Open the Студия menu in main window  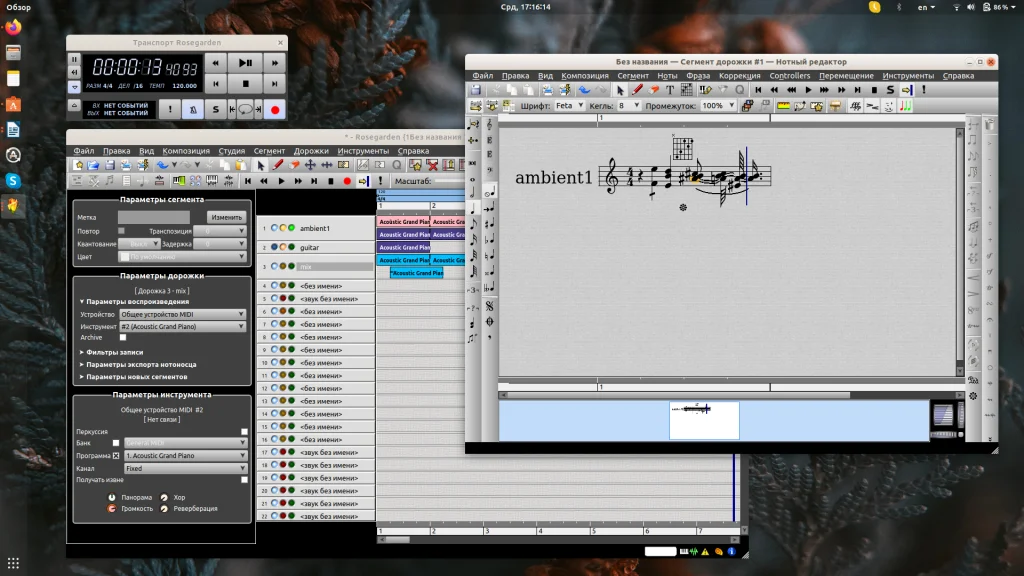pyautogui.click(x=231, y=151)
